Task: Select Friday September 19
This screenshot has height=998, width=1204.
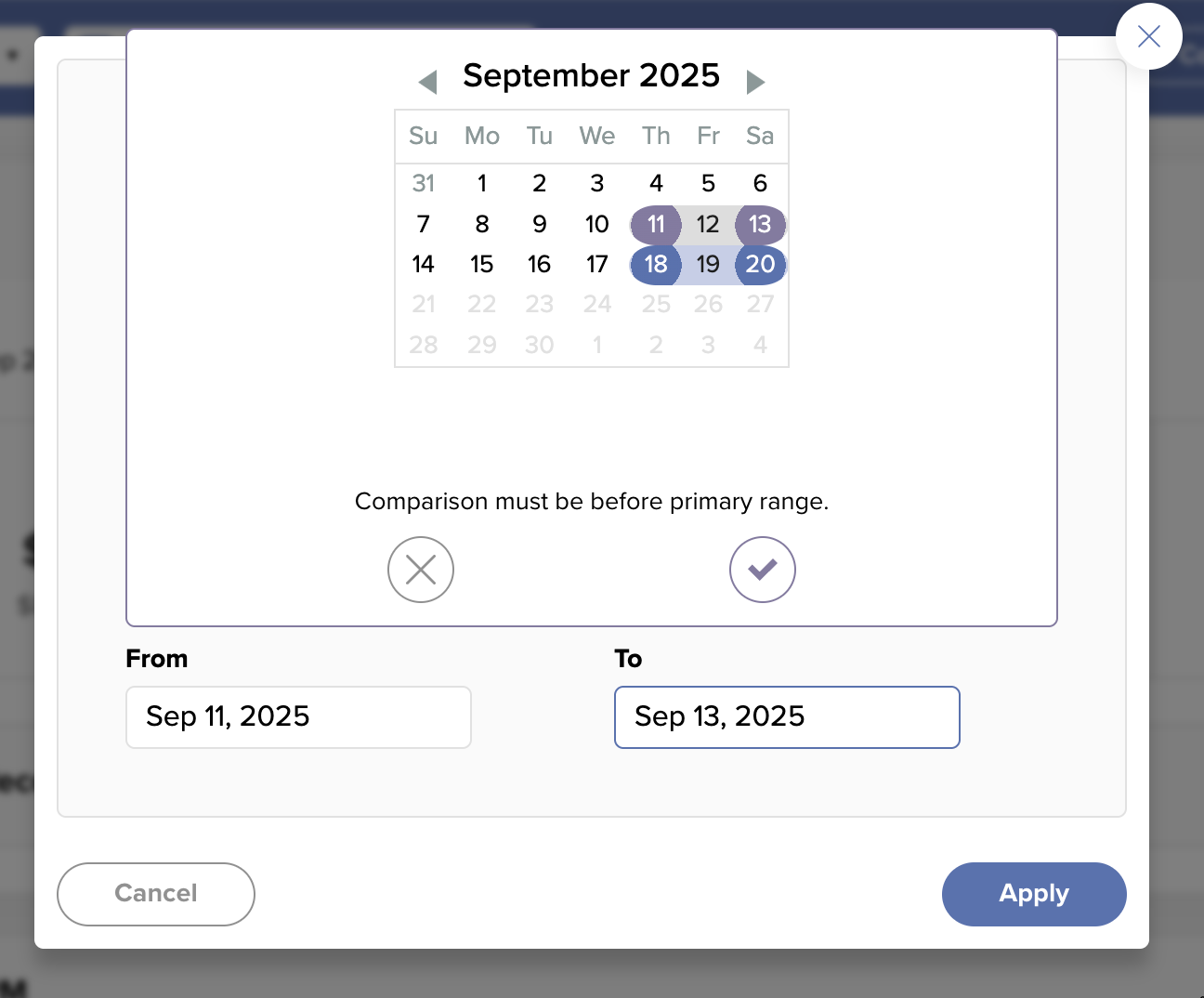Action: tap(708, 265)
